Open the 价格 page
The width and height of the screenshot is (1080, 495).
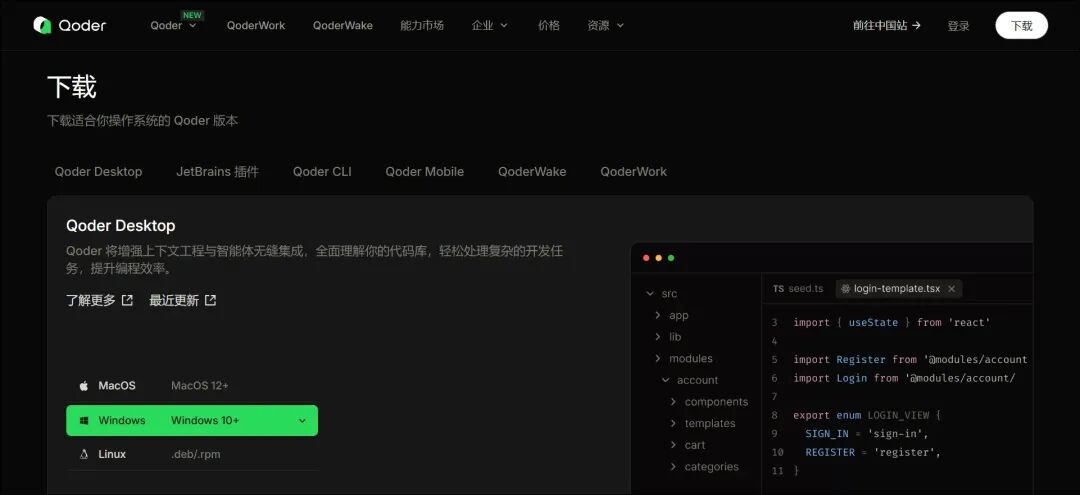tap(548, 25)
